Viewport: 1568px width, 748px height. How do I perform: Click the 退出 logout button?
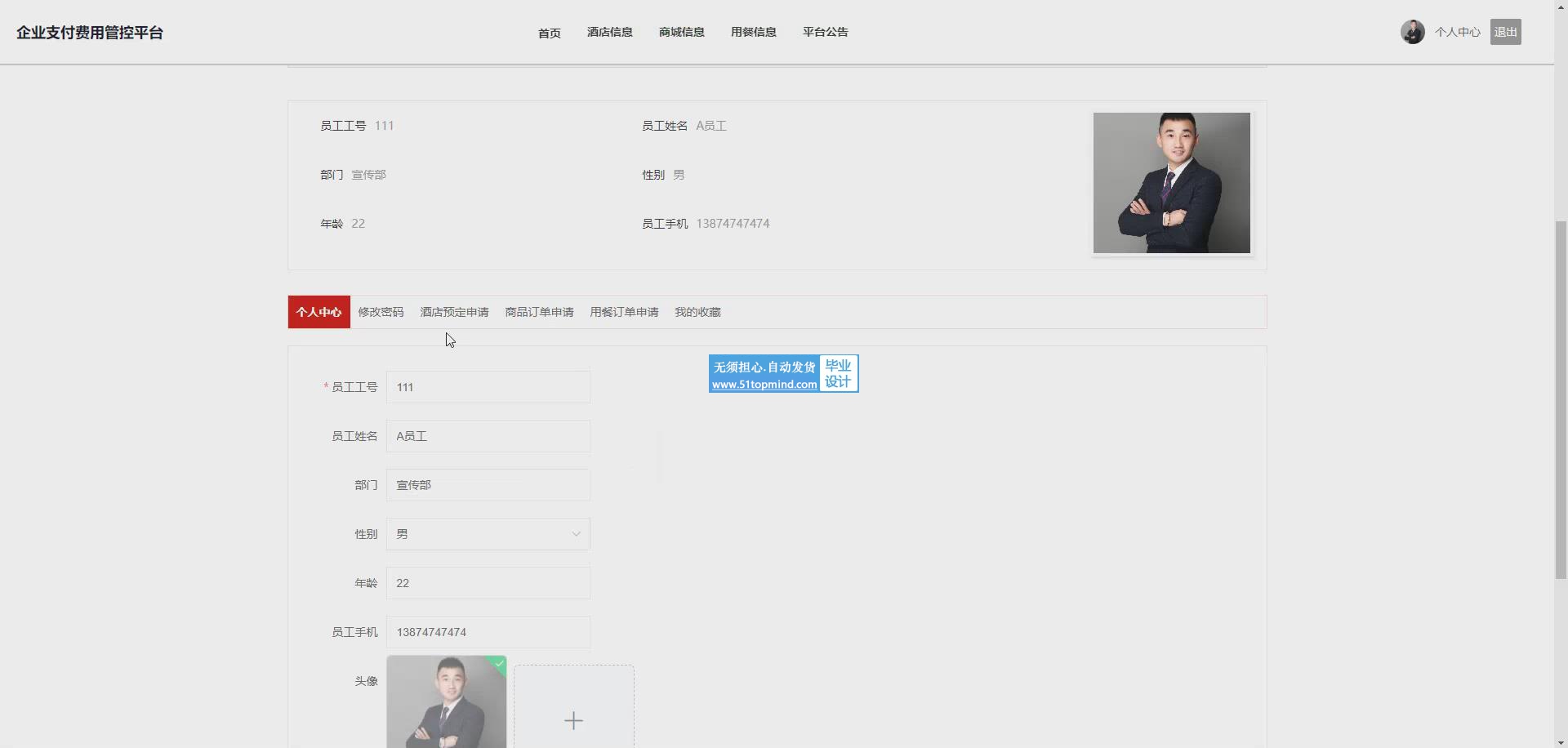pyautogui.click(x=1504, y=32)
